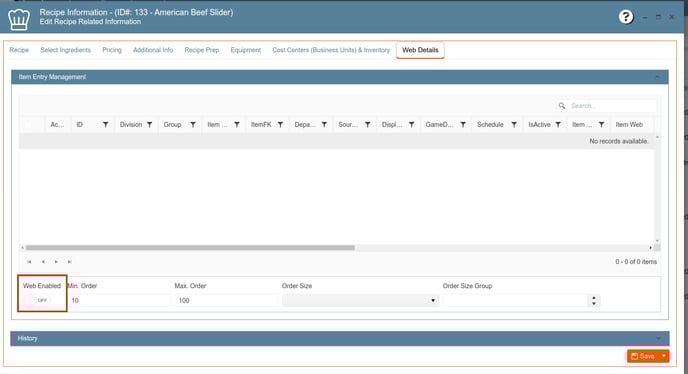This screenshot has height=374, width=688.
Task: Filter the Sour... column
Action: [367, 125]
